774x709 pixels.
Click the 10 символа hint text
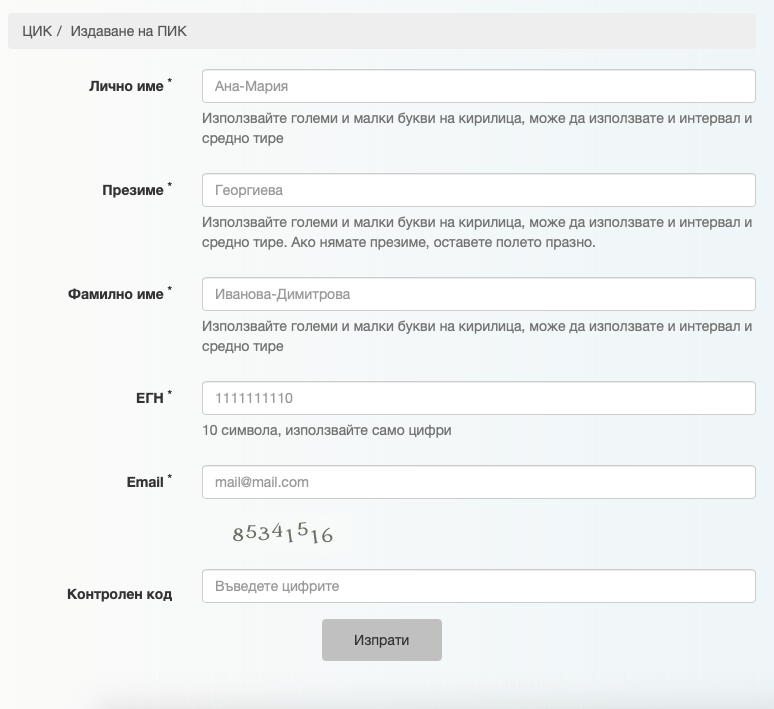[x=327, y=430]
